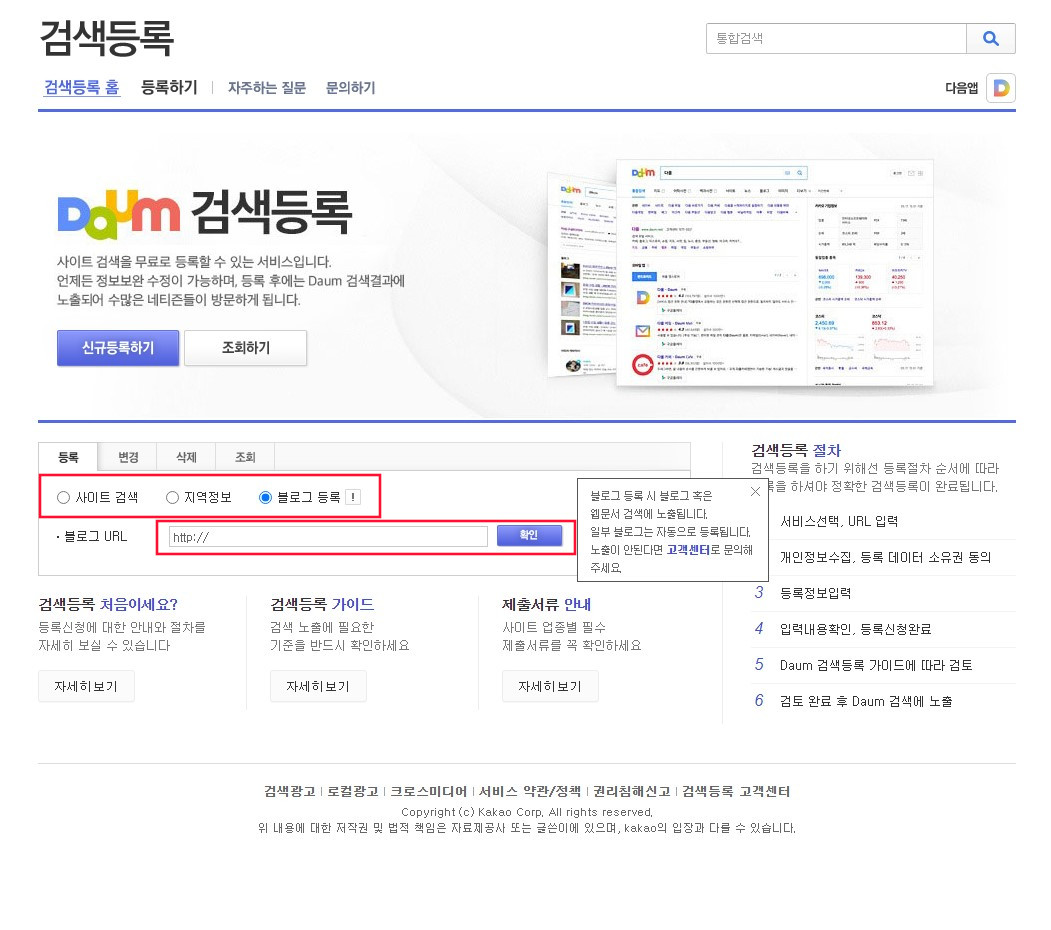Click step 6 검토 완료 후 Daum 검색에 노출
Image resolution: width=1051 pixels, height=930 pixels.
pos(866,701)
